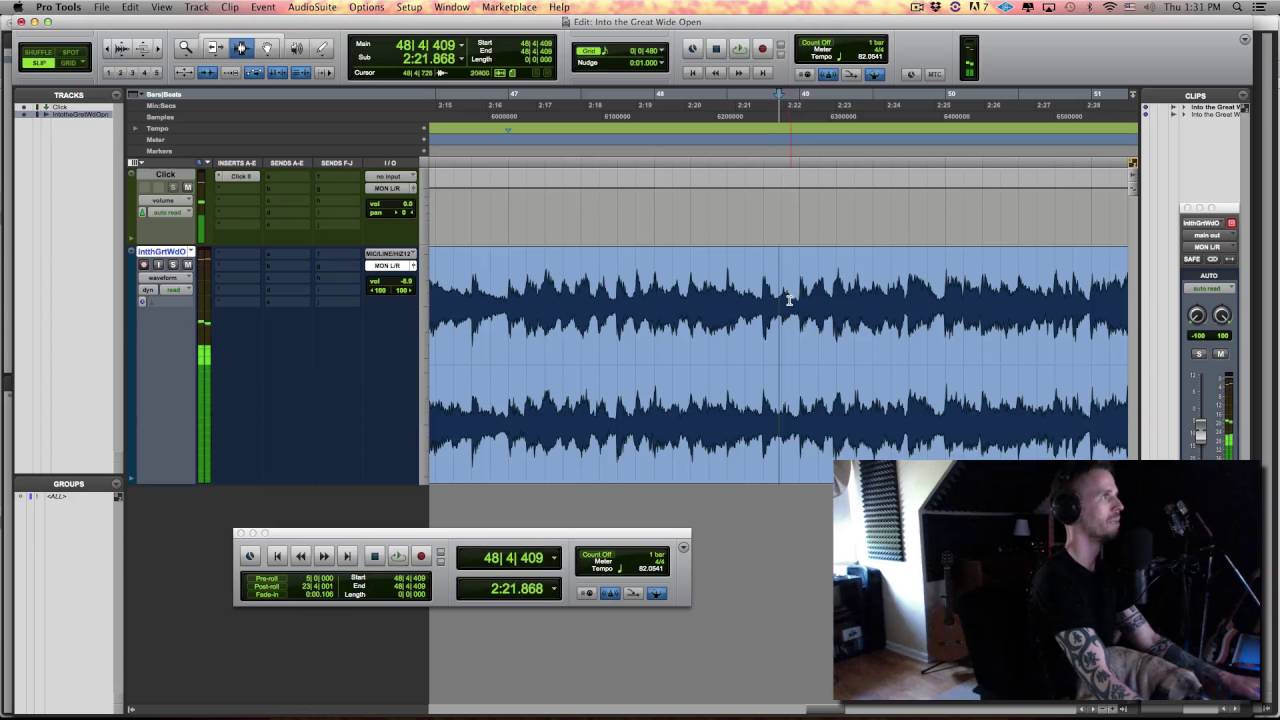
Task: Click Record button in top transport
Action: [x=762, y=48]
